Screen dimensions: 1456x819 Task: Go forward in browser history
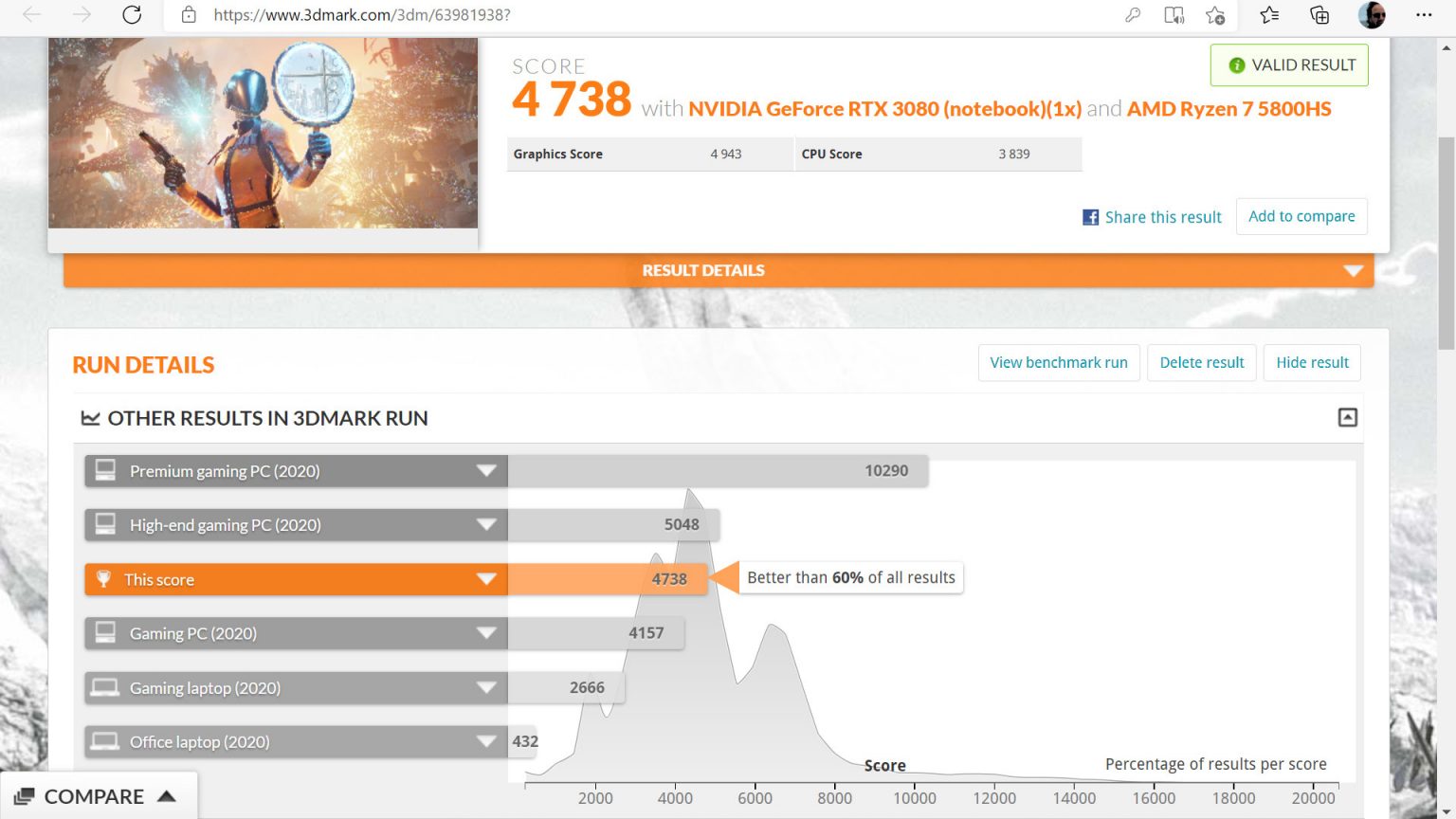tap(82, 15)
